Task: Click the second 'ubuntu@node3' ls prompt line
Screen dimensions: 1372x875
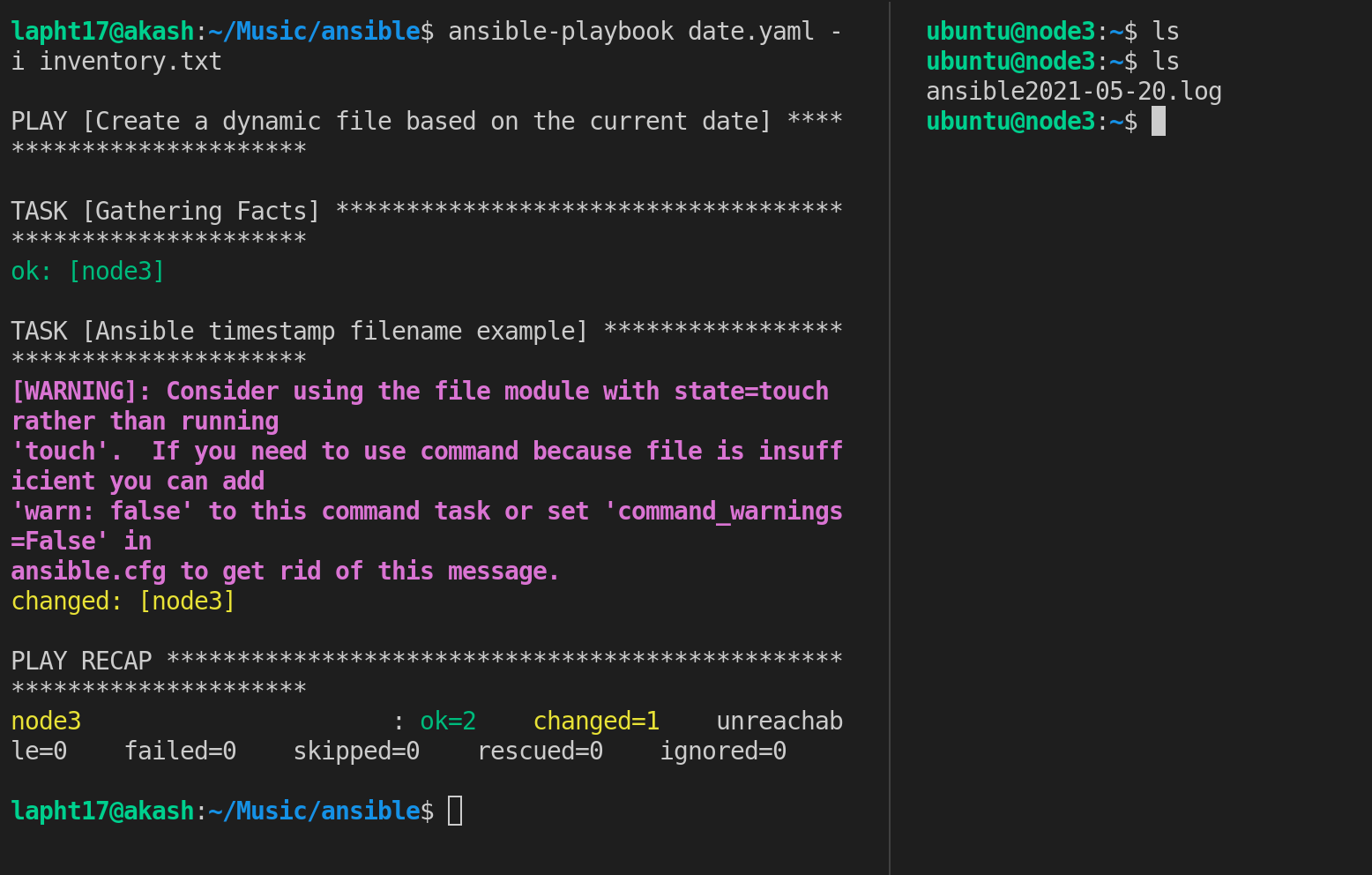Action: pos(1053,62)
